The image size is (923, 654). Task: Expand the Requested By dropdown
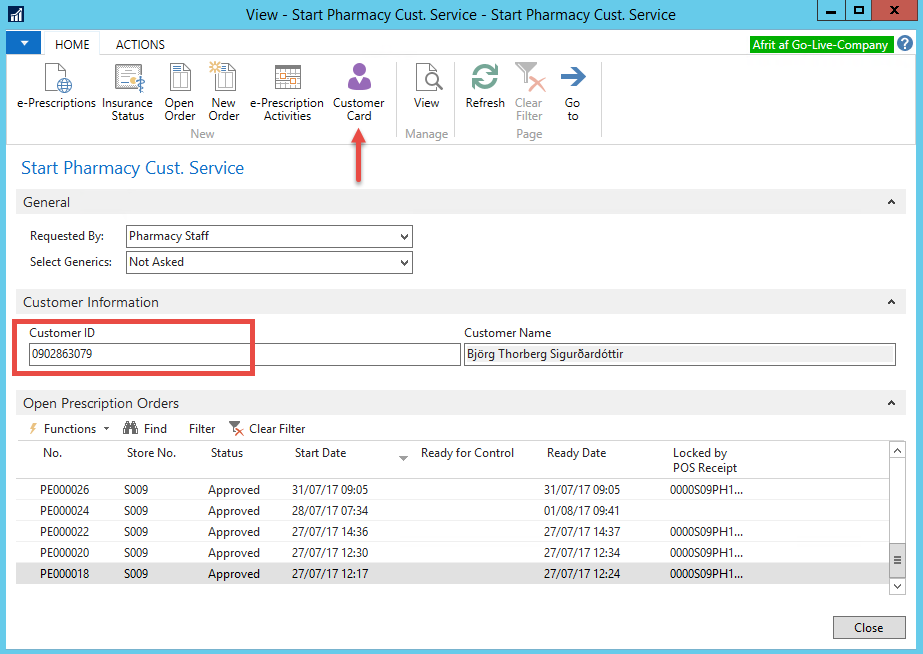coord(404,237)
